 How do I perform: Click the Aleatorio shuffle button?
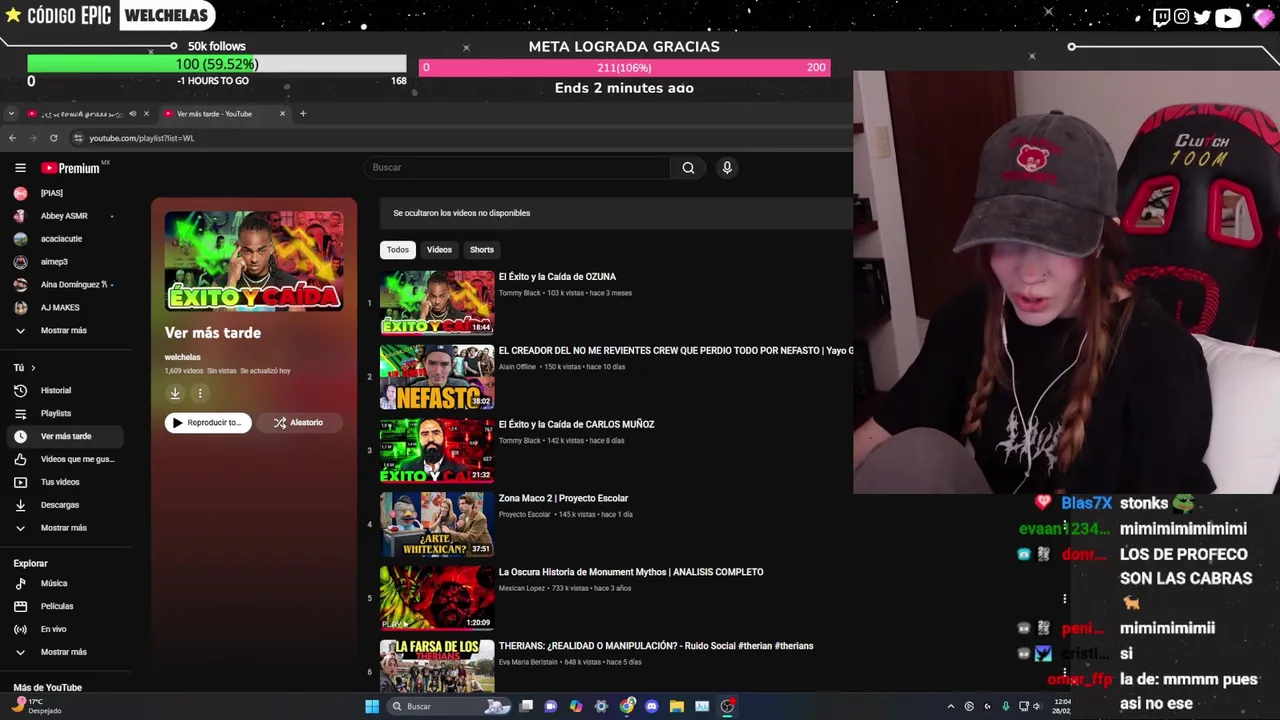coord(298,423)
